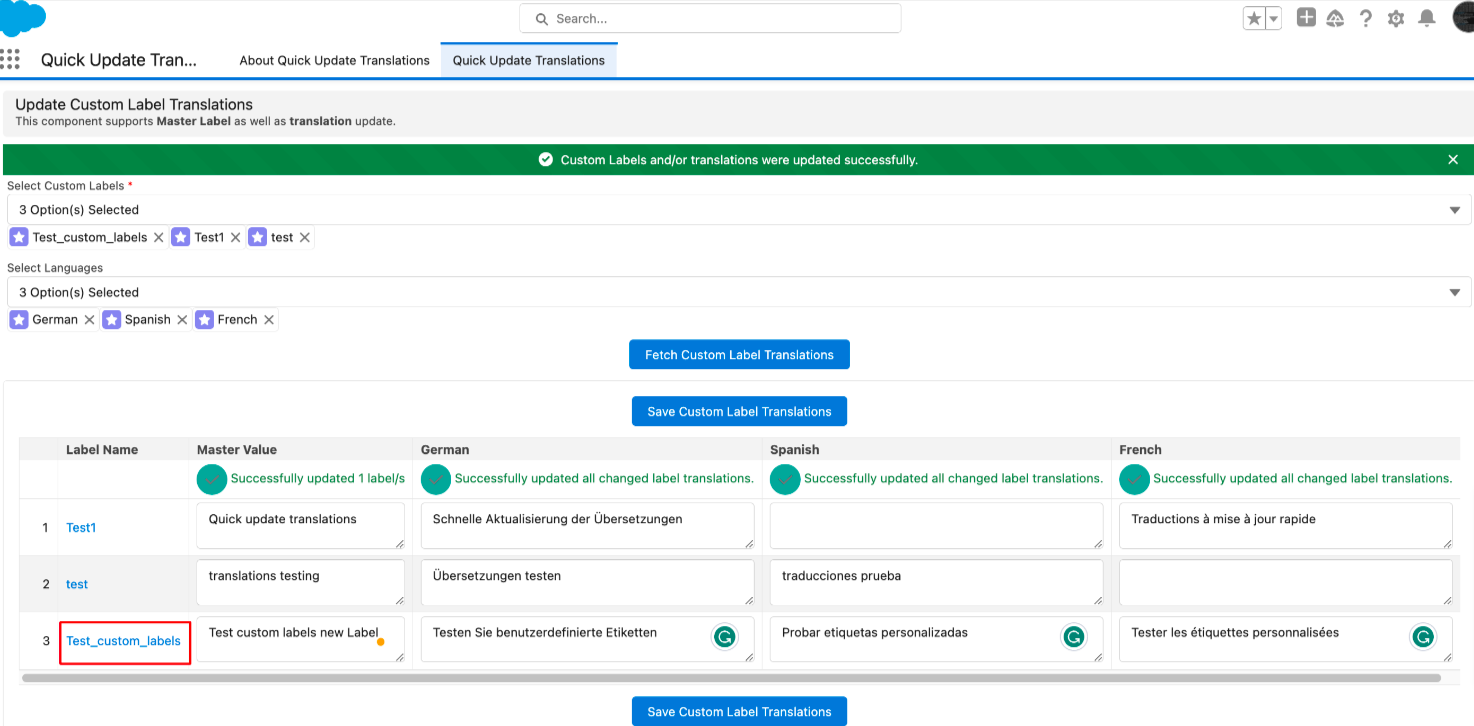Edit Master Value 'translations testing' field

click(301, 583)
